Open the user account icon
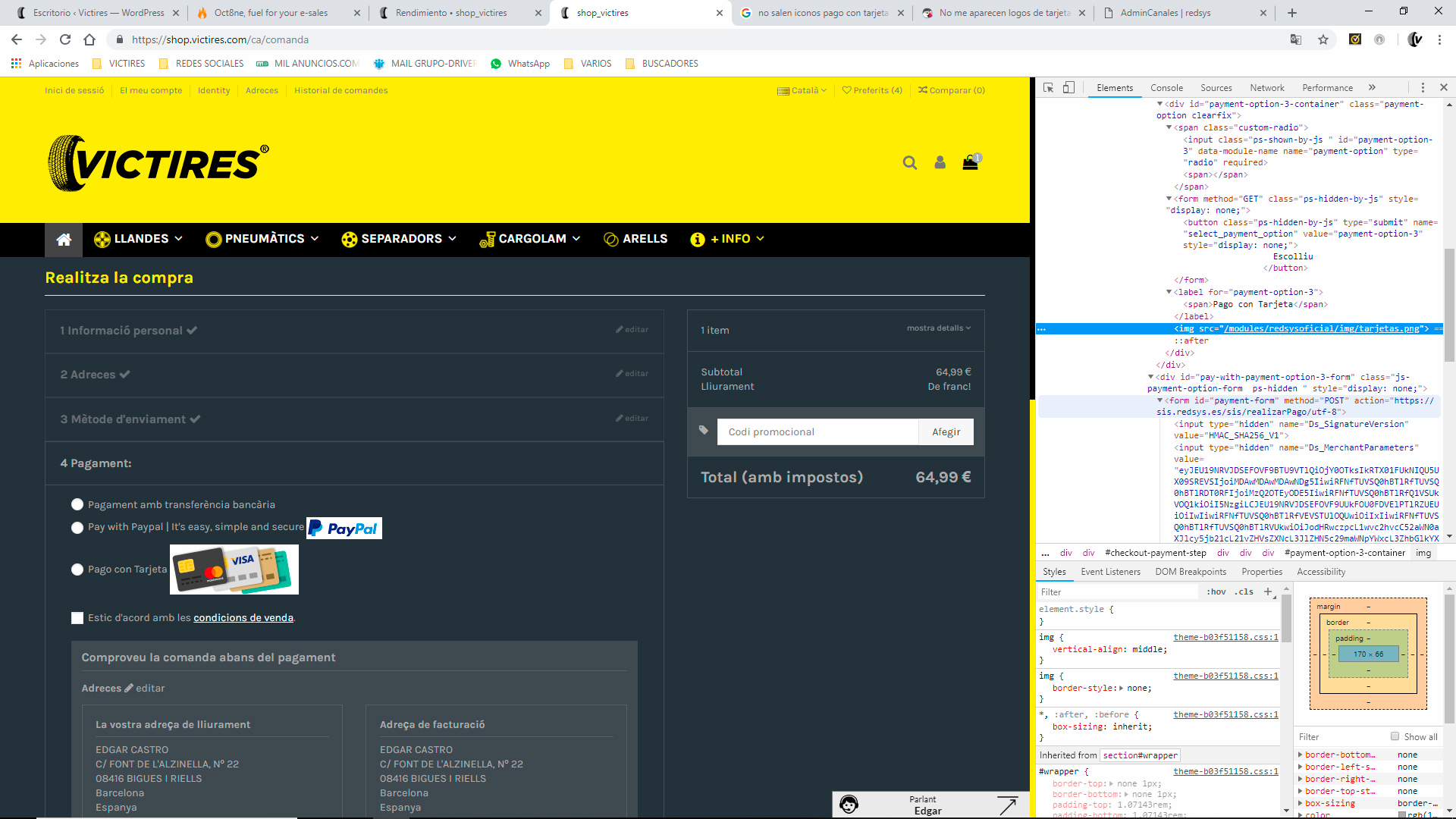This screenshot has height=819, width=1456. click(940, 163)
